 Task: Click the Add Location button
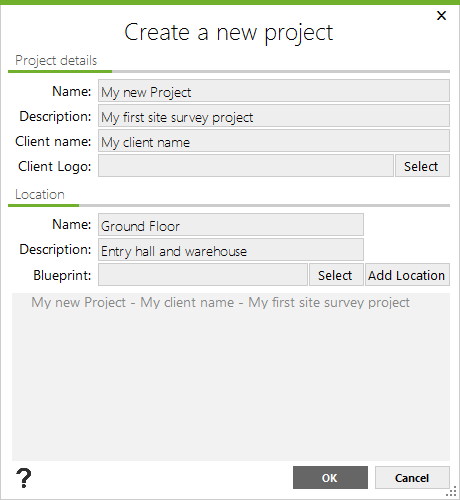[x=407, y=275]
